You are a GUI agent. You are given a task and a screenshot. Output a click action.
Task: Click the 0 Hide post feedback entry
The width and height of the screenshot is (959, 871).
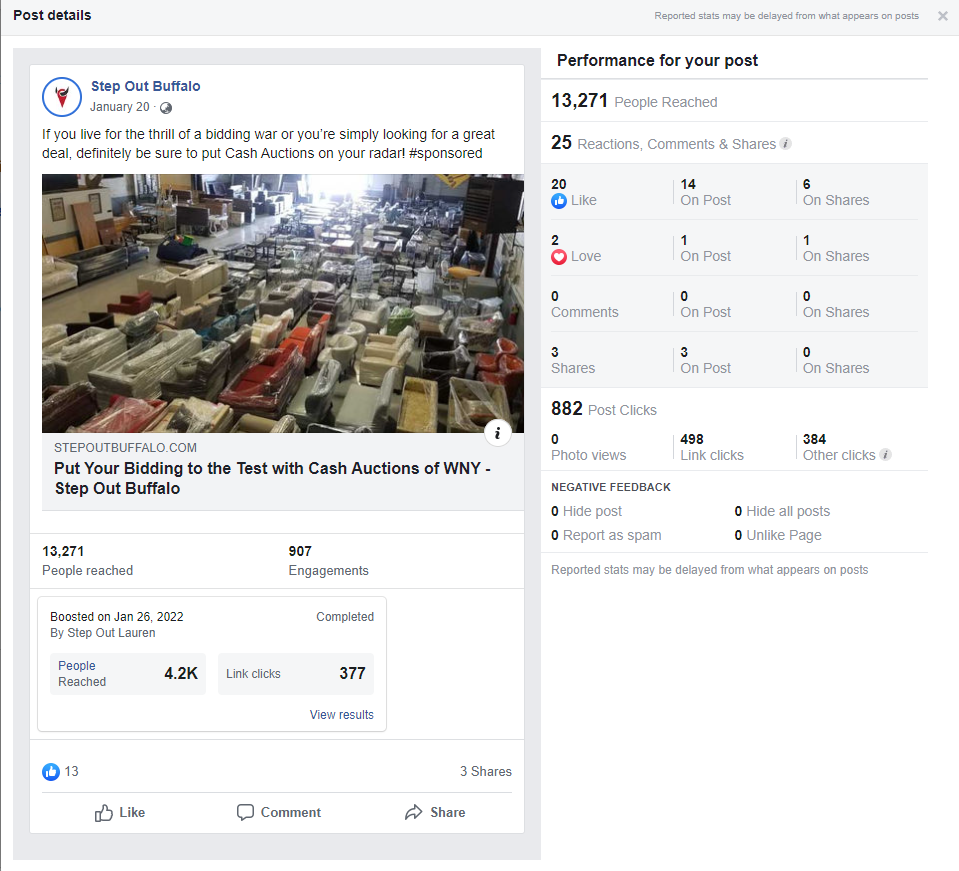click(587, 511)
